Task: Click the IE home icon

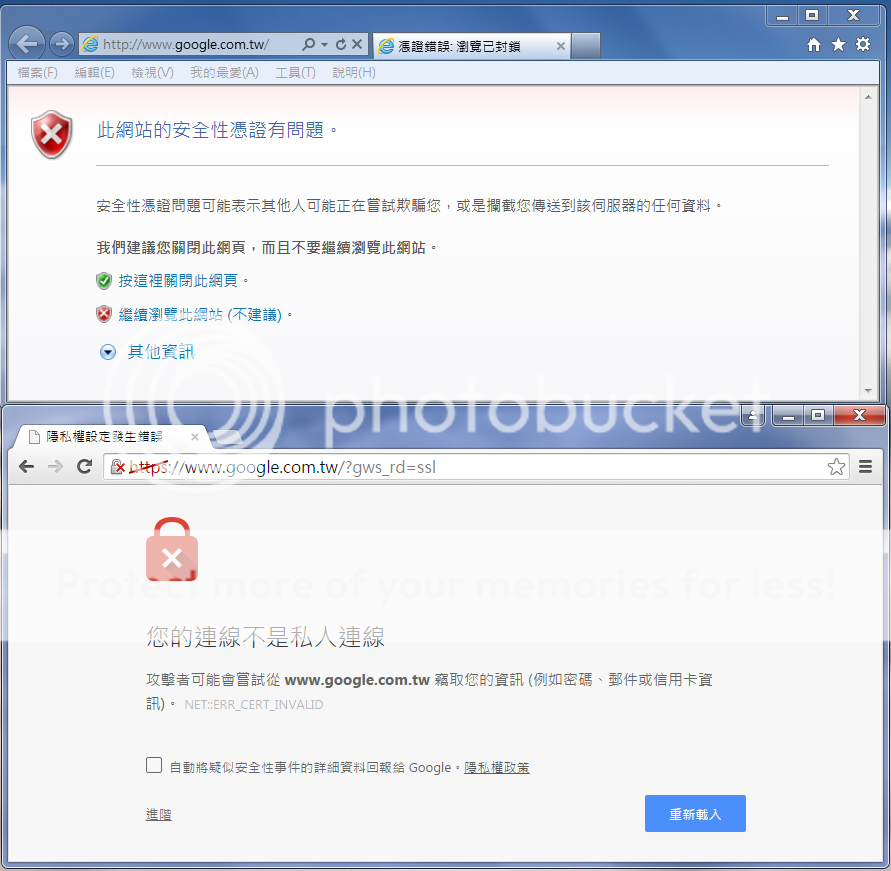Action: (814, 45)
